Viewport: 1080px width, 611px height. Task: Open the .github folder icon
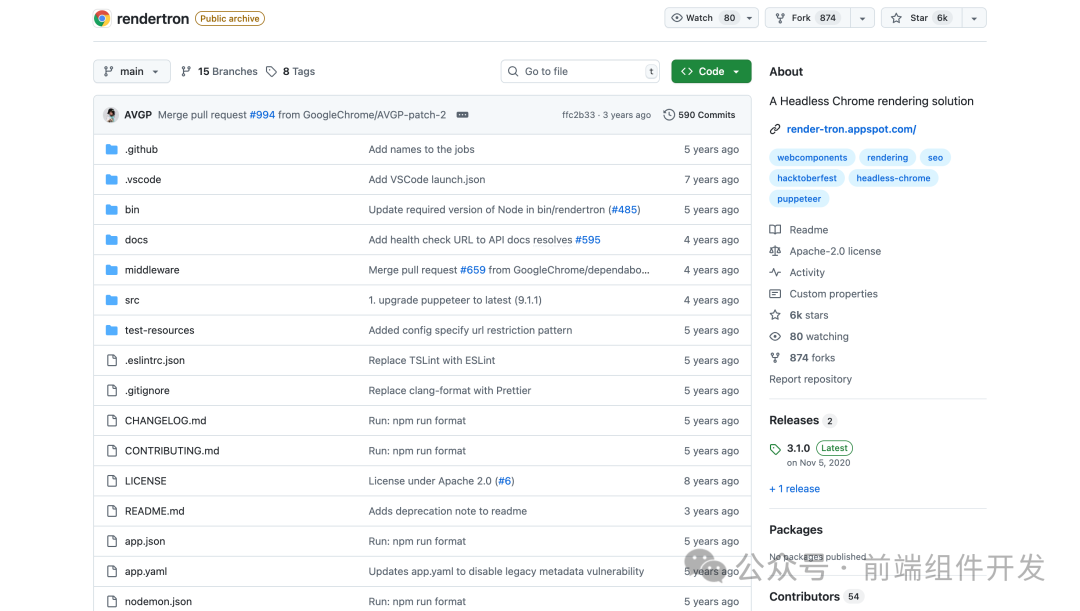[x=112, y=149]
